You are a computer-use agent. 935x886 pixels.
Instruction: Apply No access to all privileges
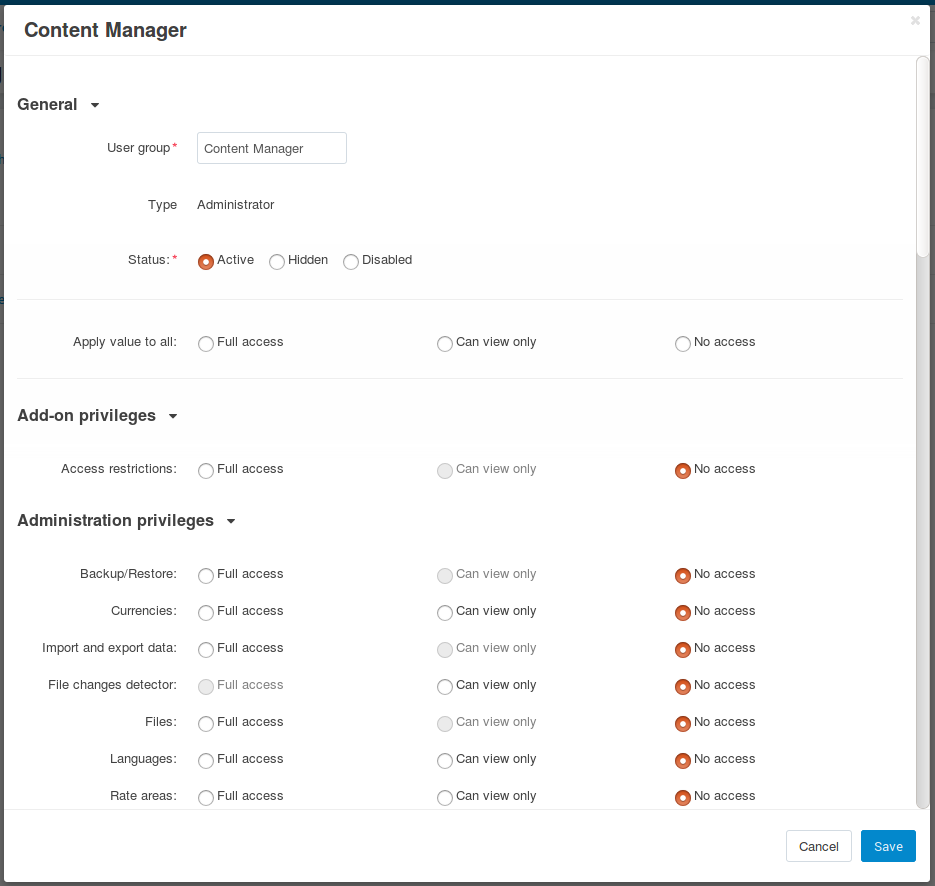[x=683, y=344]
